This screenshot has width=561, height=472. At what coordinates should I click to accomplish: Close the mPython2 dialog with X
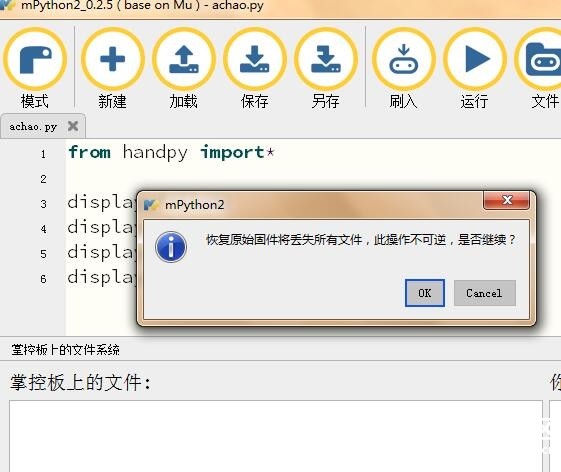pyautogui.click(x=506, y=200)
